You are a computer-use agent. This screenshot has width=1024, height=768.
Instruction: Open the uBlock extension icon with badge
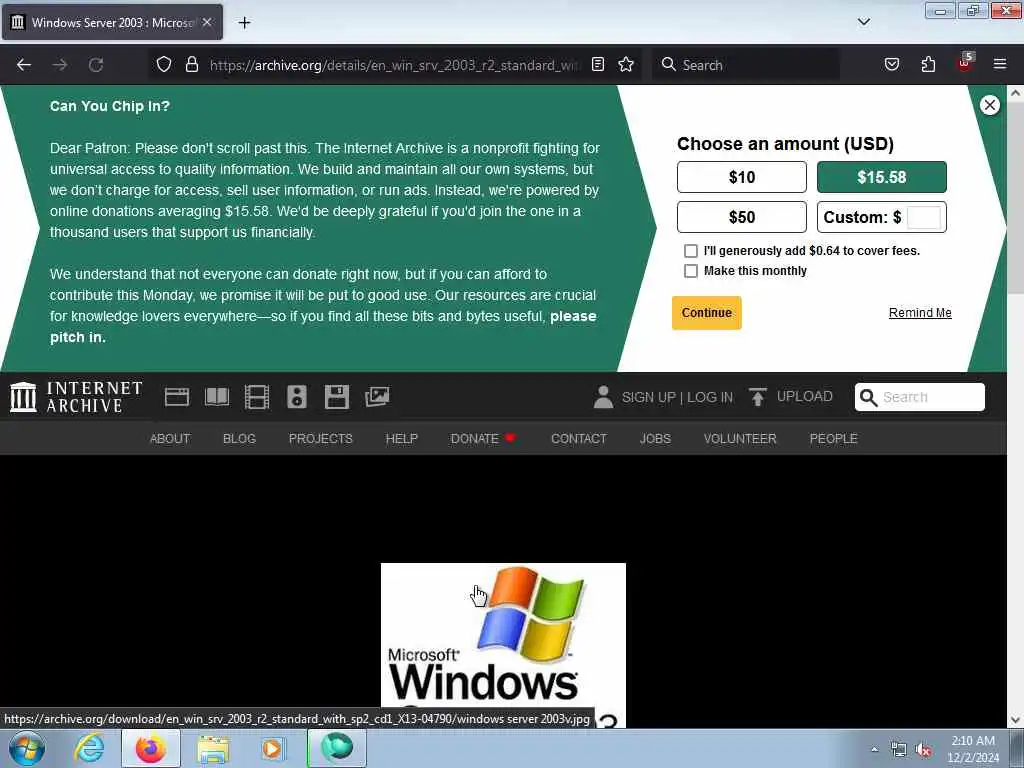click(x=965, y=63)
